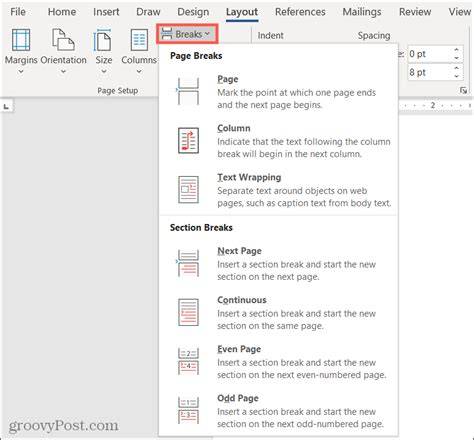Image resolution: width=474 pixels, height=440 pixels.
Task: Click the Margins icon
Action: click(21, 40)
